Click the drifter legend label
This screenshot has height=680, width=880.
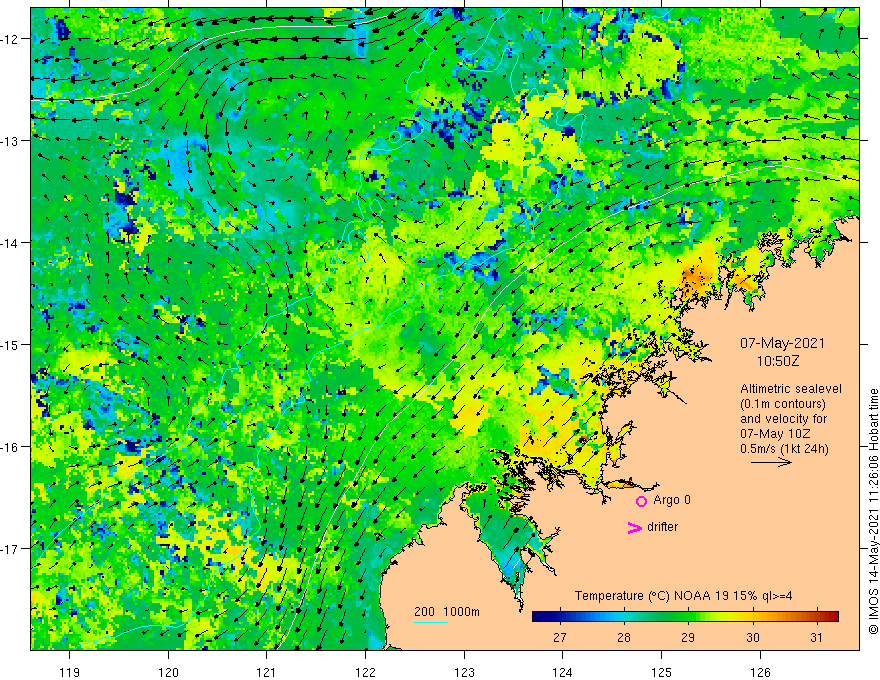662,527
